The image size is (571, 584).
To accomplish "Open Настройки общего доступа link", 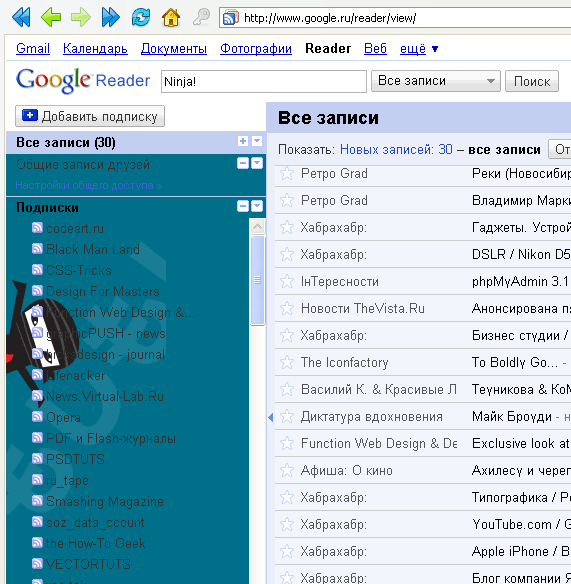I will pyautogui.click(x=89, y=185).
